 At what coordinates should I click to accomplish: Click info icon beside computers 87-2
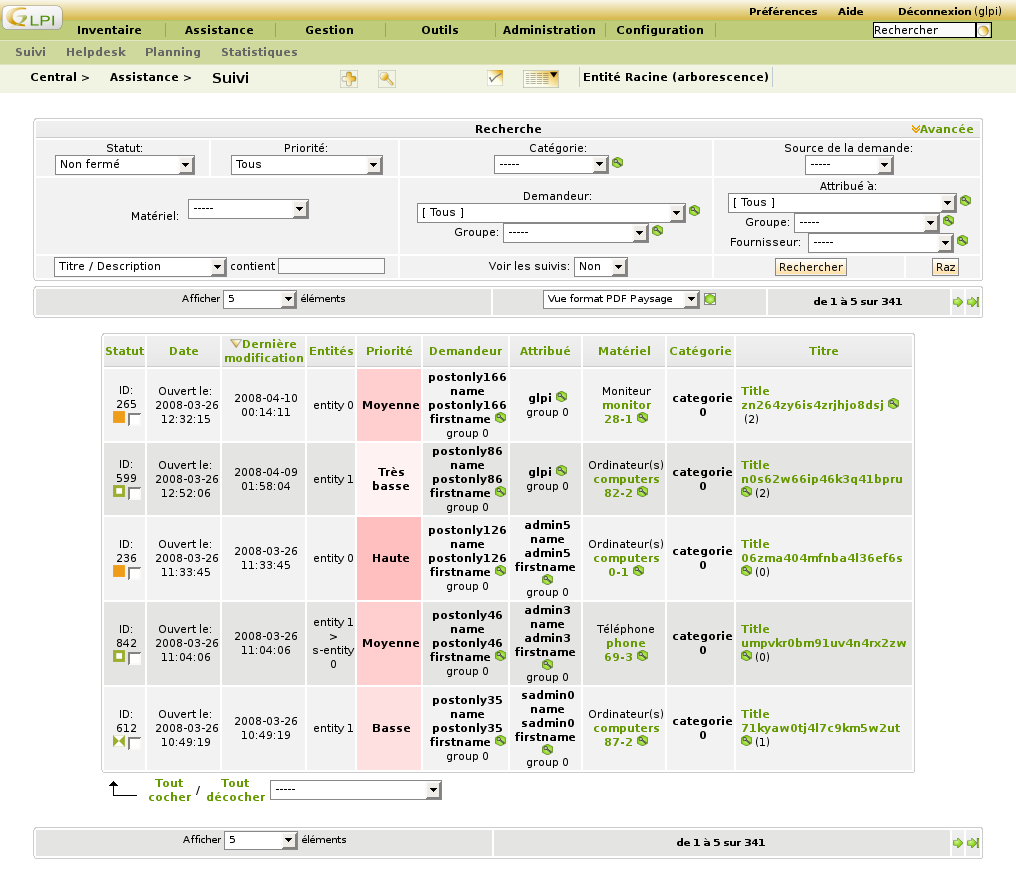[643, 741]
